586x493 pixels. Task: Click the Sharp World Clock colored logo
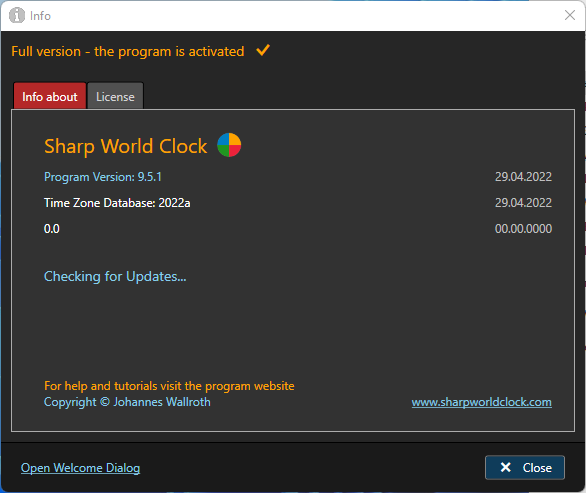pos(229,145)
